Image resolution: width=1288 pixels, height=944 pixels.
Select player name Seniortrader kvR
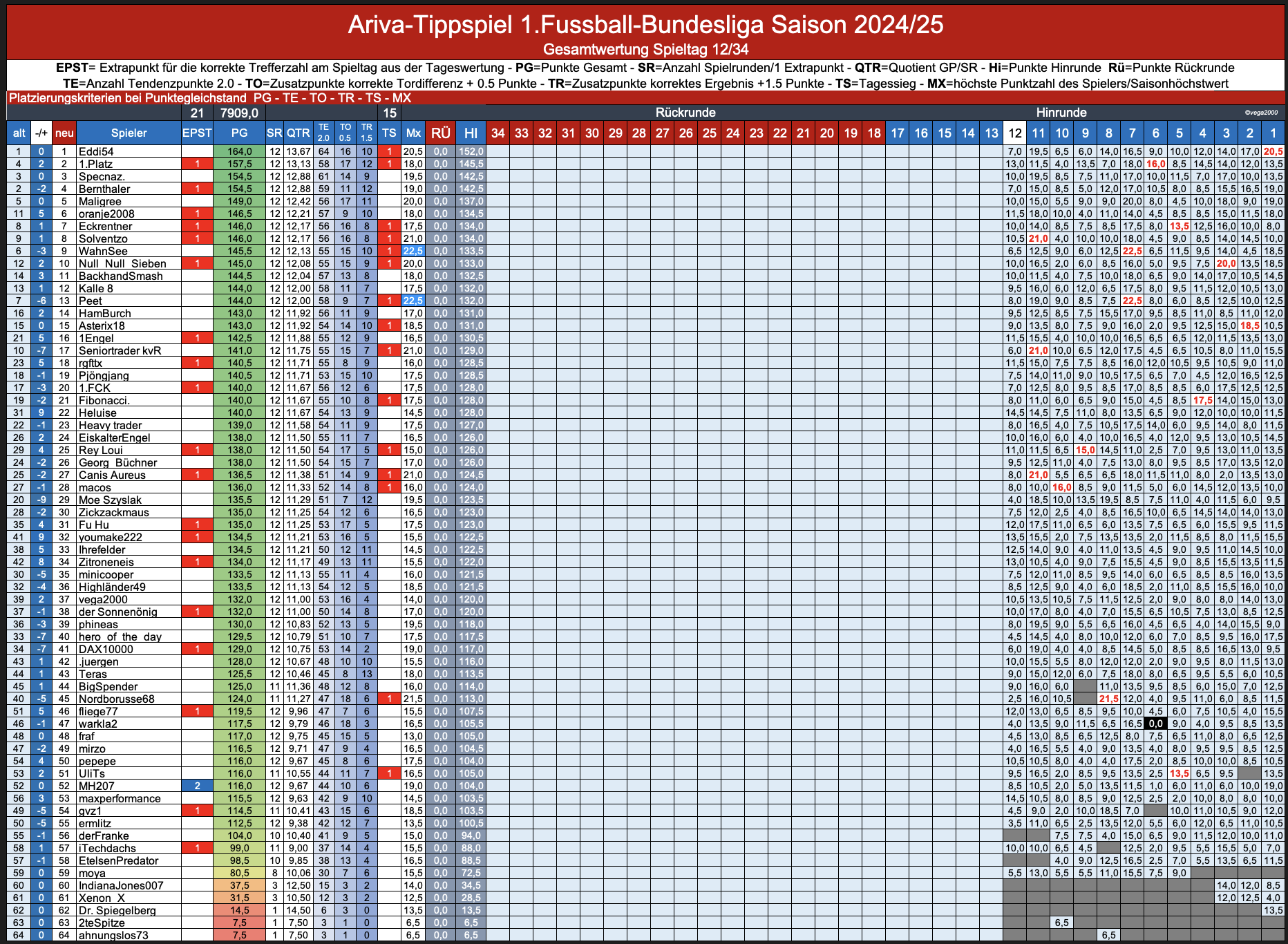click(120, 350)
